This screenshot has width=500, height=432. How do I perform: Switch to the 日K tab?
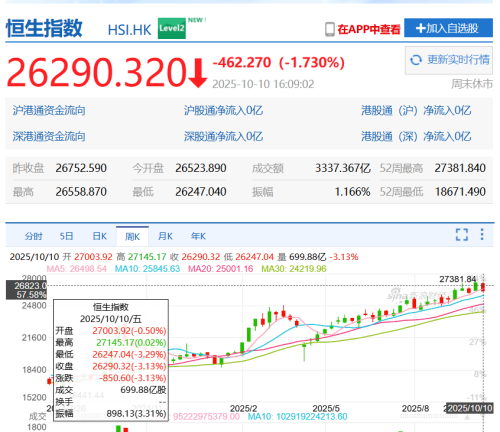pyautogui.click(x=99, y=236)
